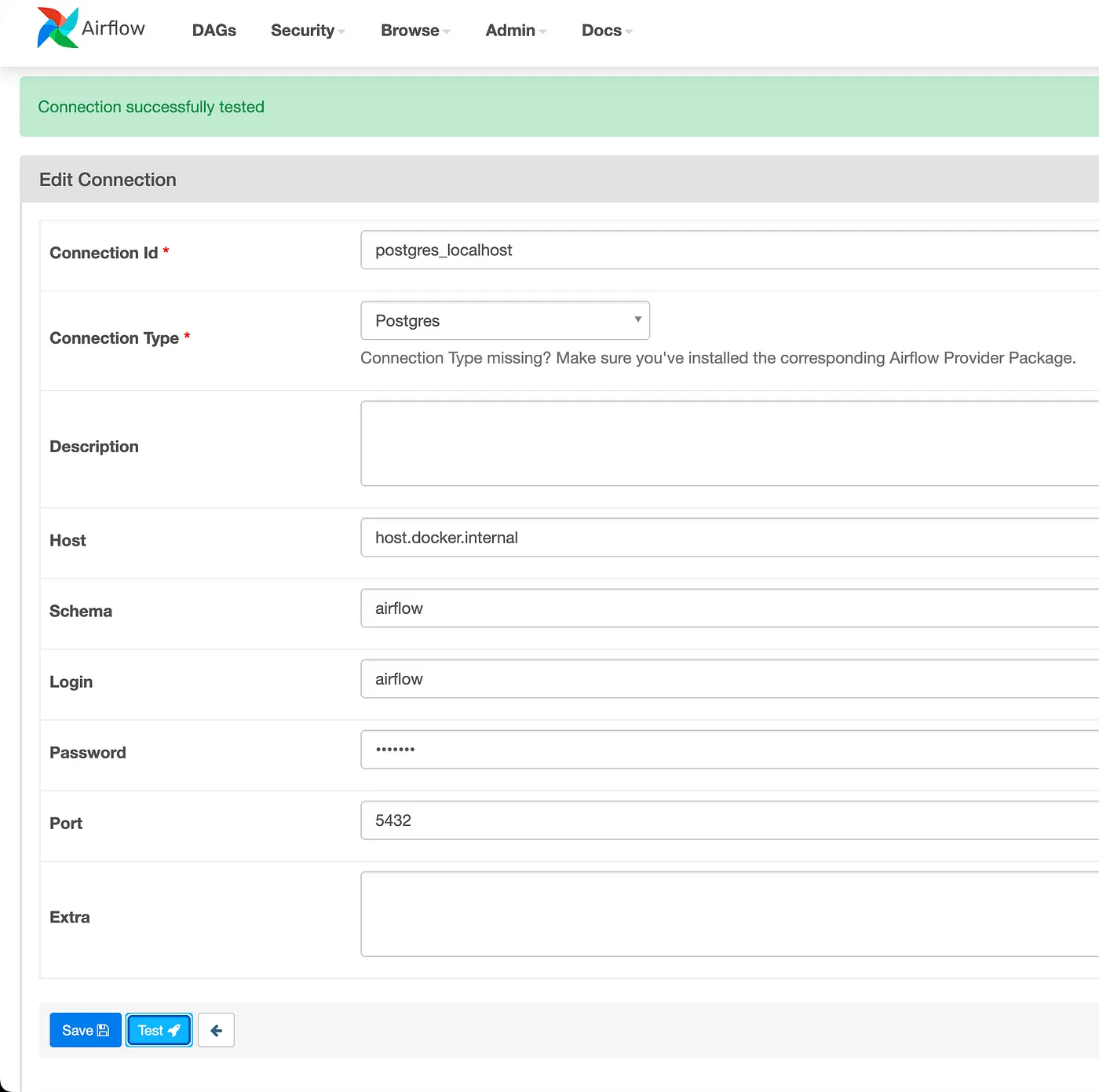Click the Password label
The image size is (1099, 1092).
tap(88, 752)
